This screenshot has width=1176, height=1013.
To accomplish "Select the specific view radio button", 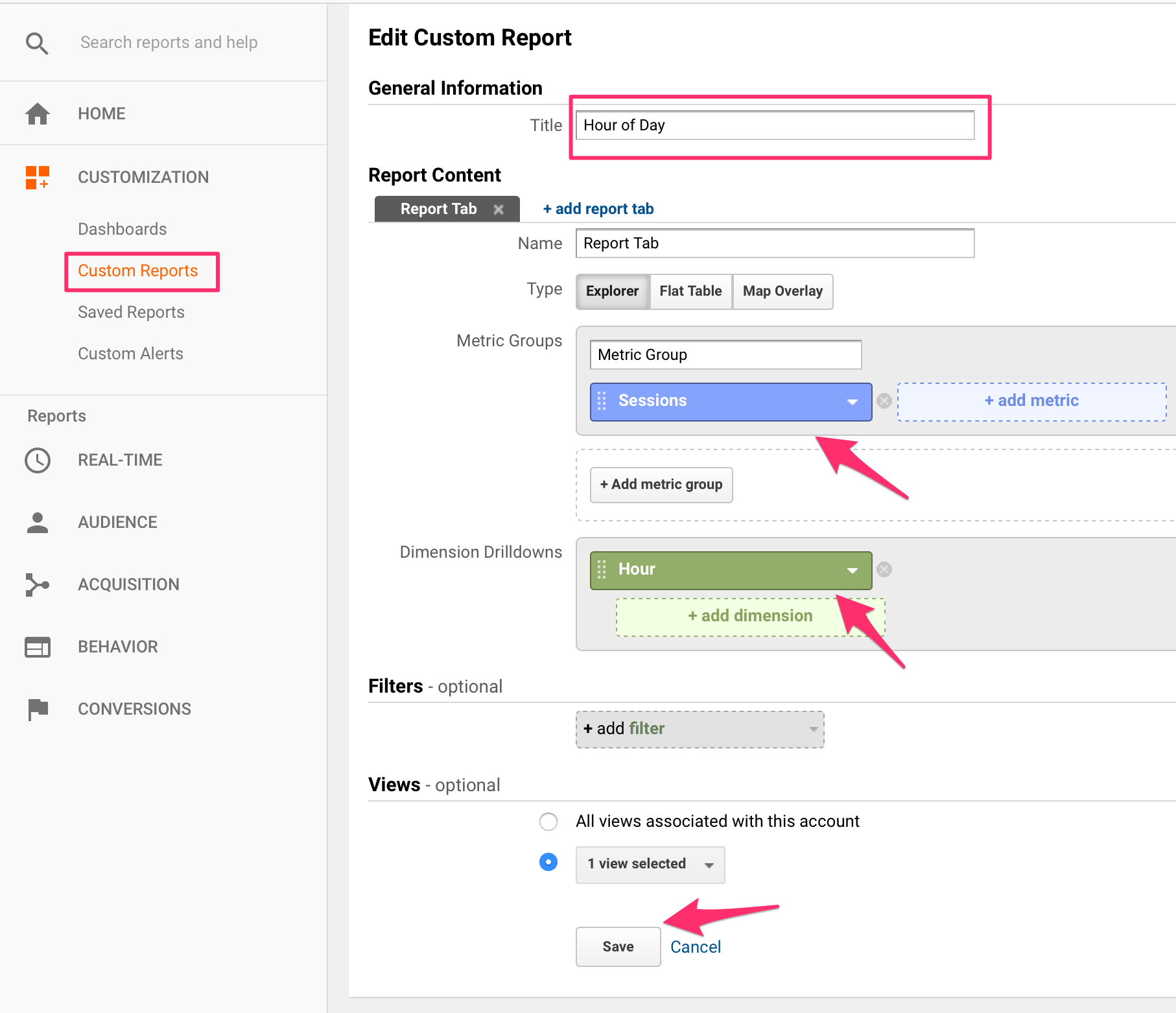I will [548, 863].
